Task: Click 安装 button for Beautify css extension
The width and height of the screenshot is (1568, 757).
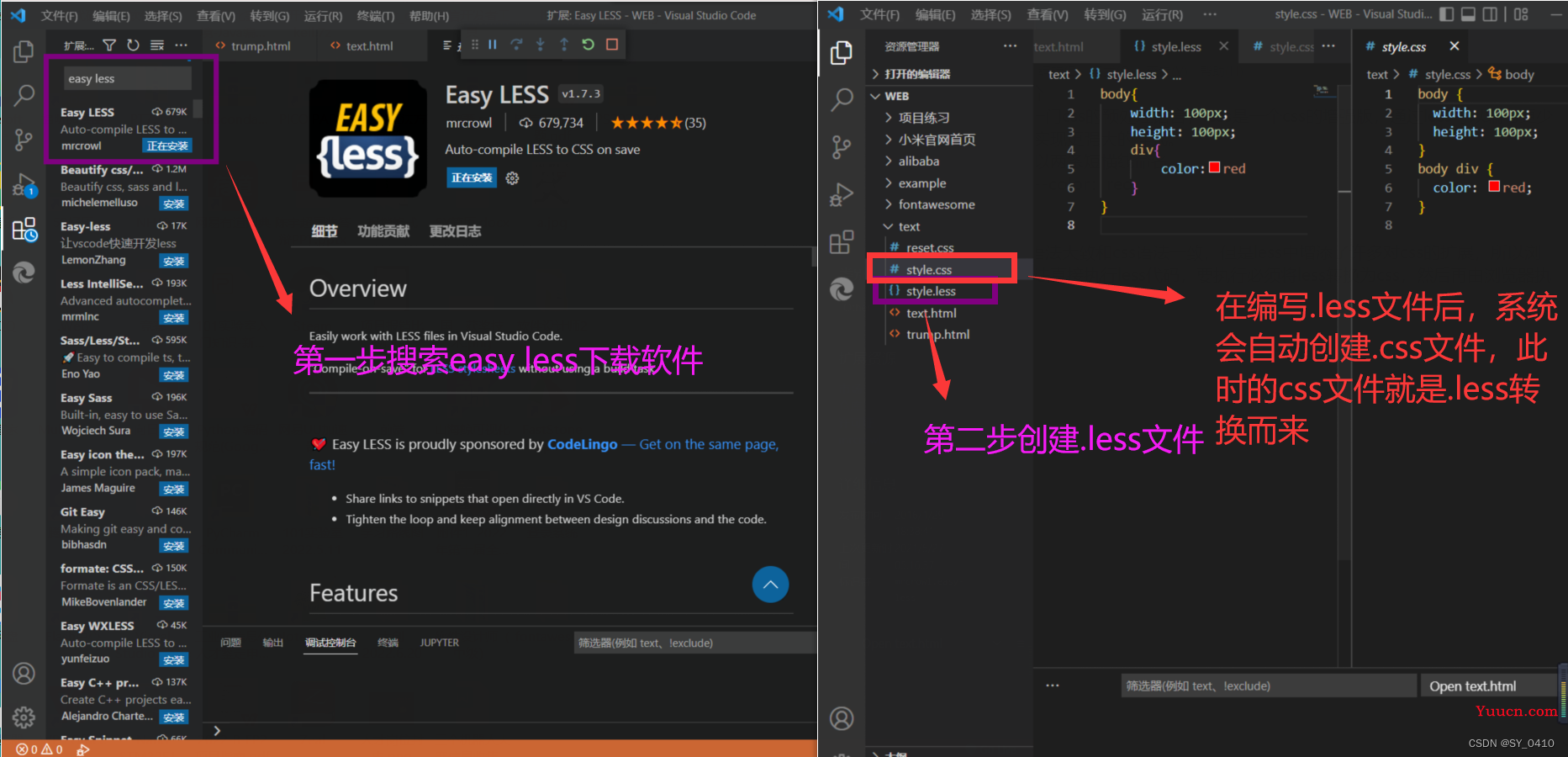Action: (x=174, y=204)
